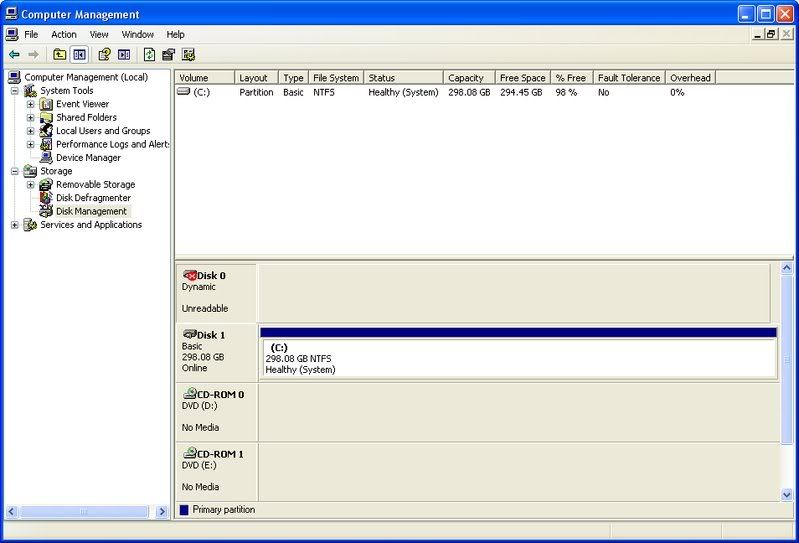
Task: Expand the Removable Storage node
Action: click(x=31, y=184)
